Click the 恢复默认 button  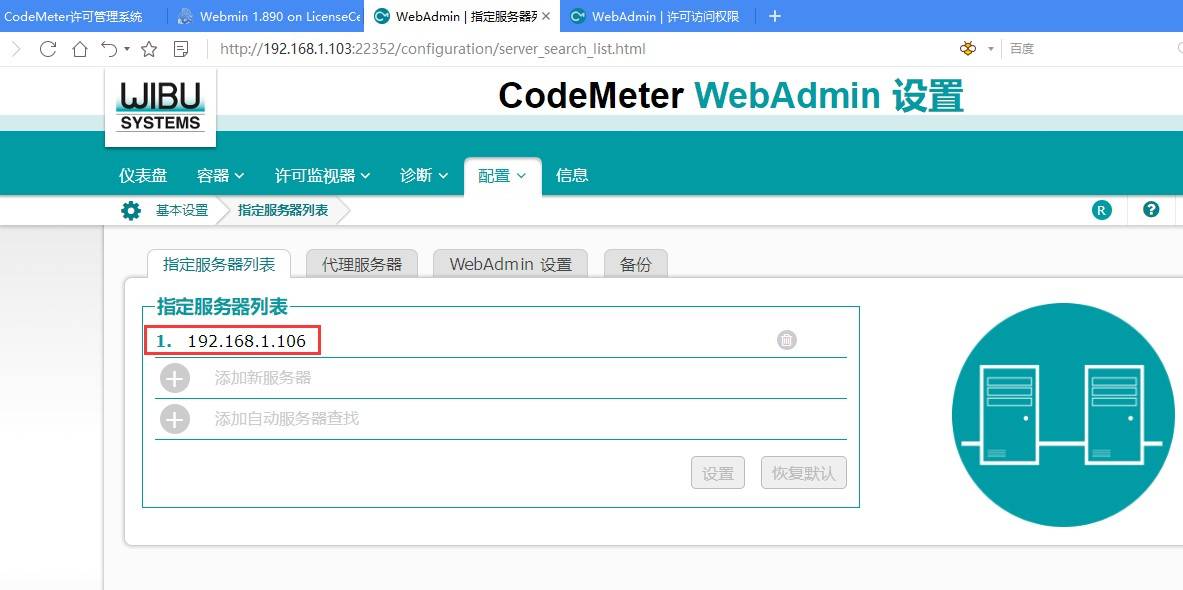(804, 473)
